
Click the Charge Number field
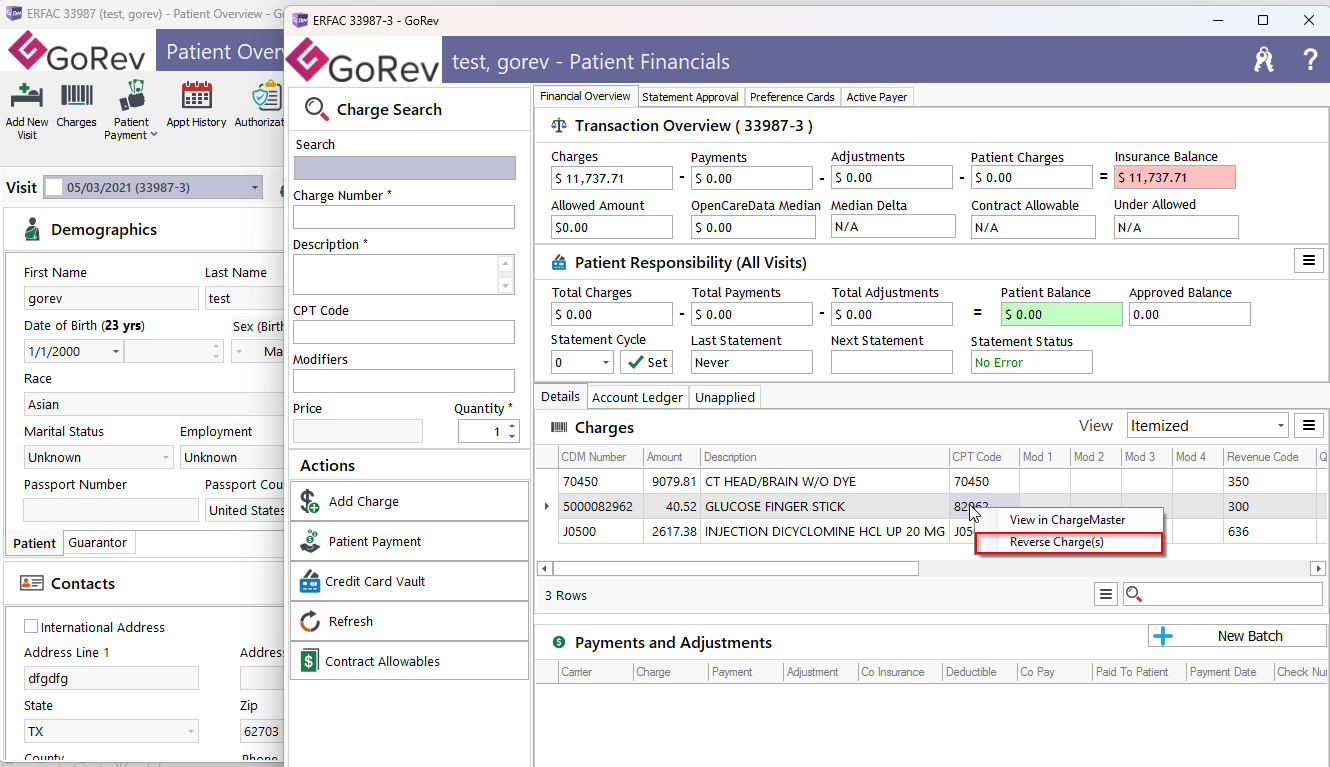click(x=404, y=217)
